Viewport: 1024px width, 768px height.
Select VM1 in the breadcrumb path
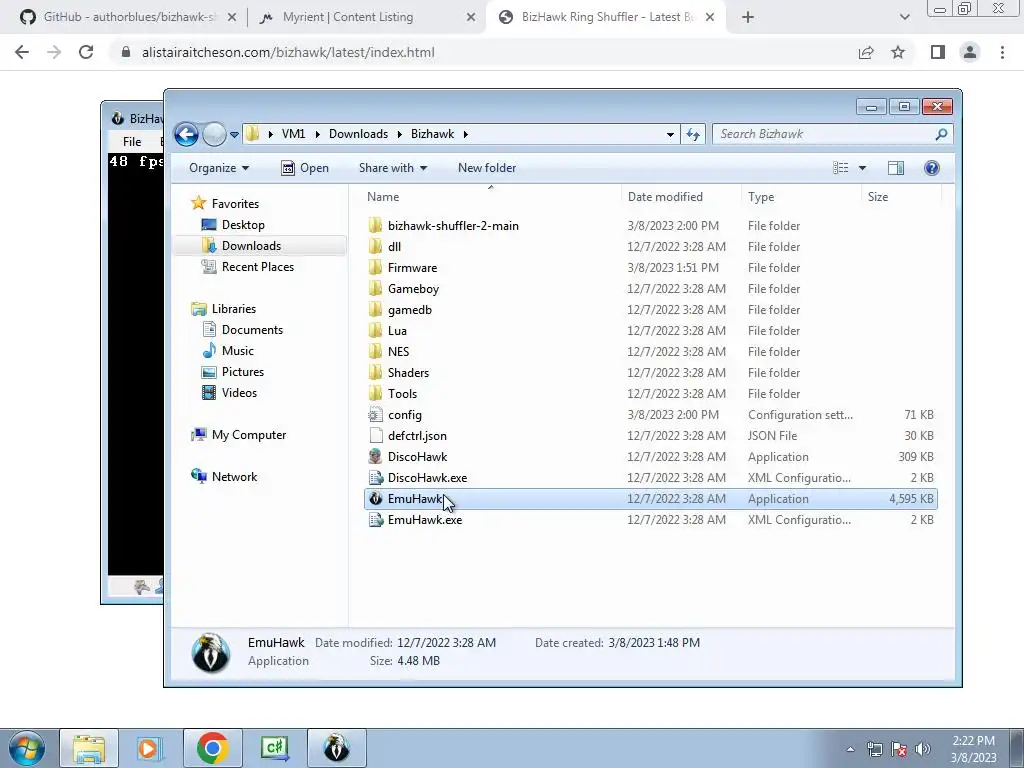click(x=293, y=134)
